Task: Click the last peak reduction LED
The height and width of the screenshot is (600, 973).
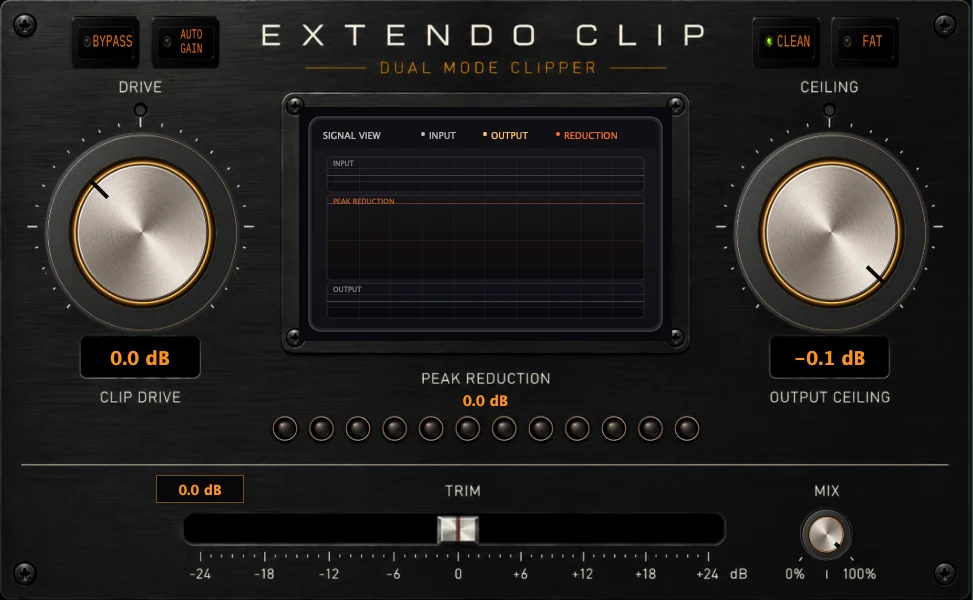Action: click(x=686, y=429)
